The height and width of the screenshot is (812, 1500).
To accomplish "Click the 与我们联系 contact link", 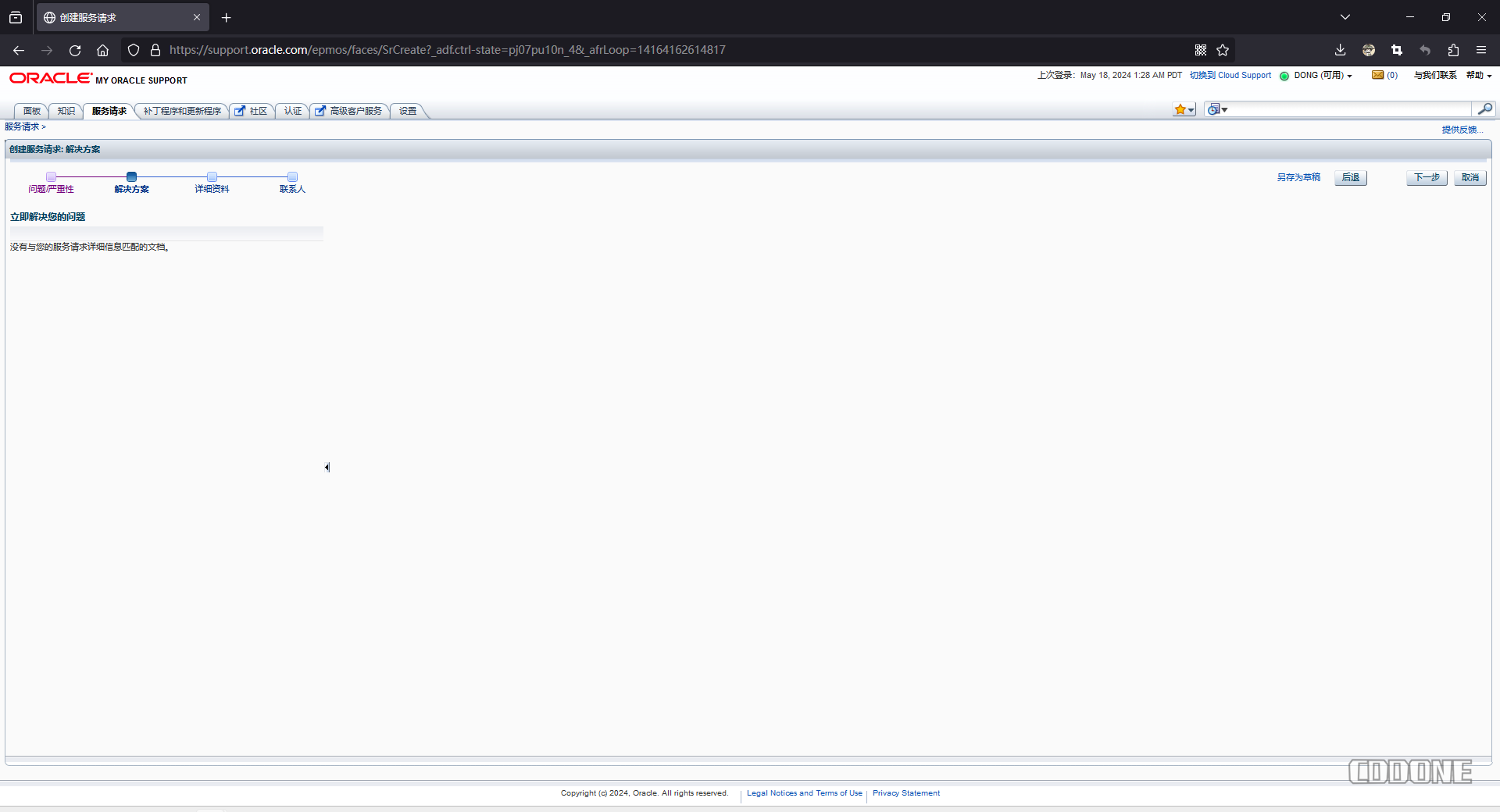I will (x=1435, y=76).
